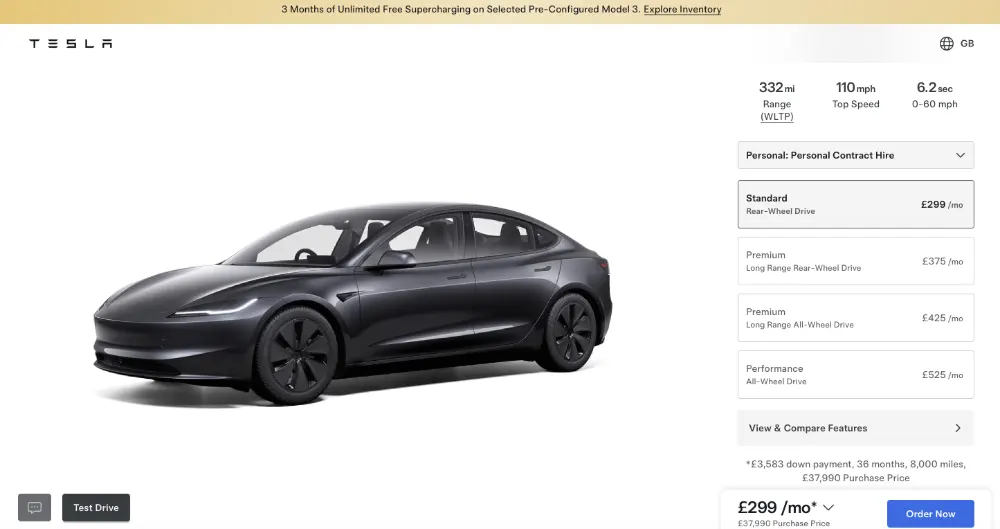Click the GB region label
The width and height of the screenshot is (1000, 529).
point(967,43)
